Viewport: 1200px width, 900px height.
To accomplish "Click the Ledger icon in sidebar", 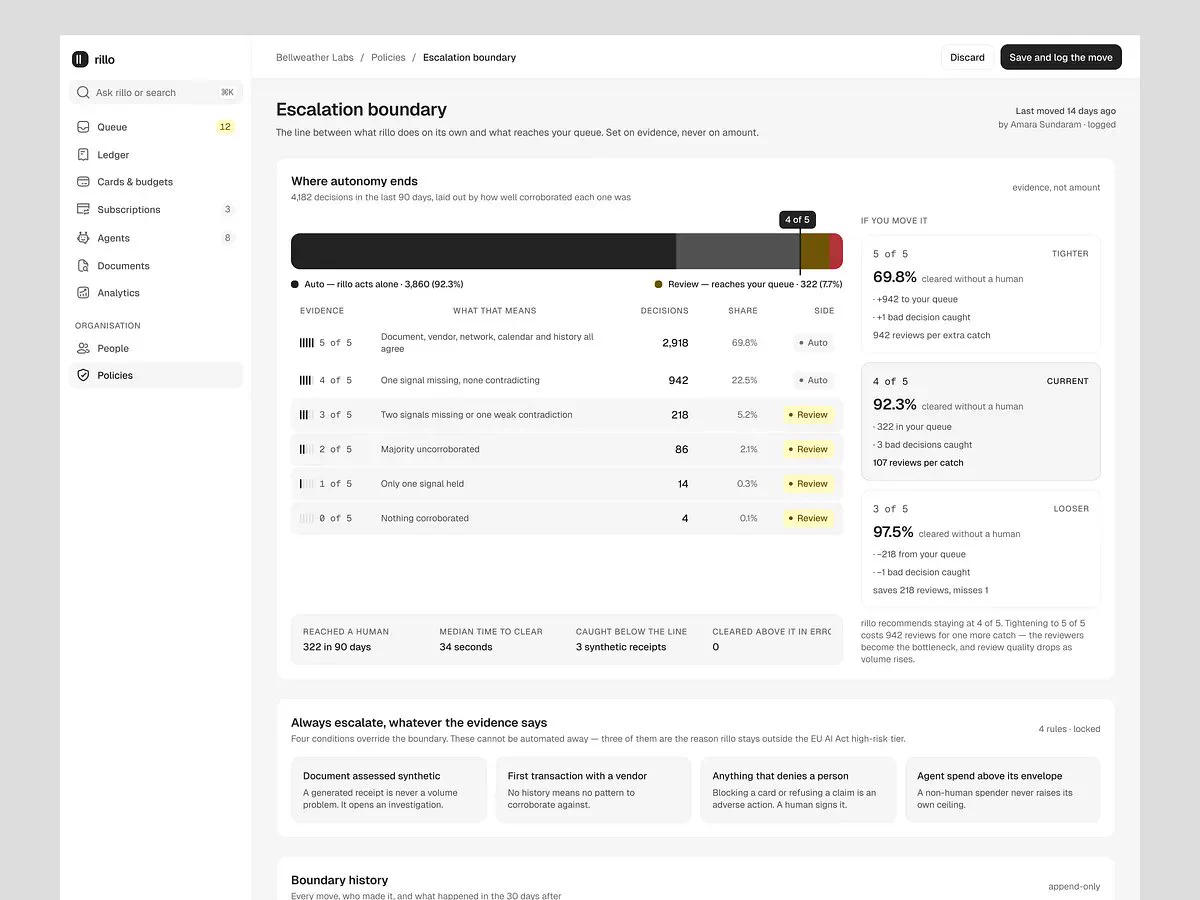I will (x=83, y=155).
